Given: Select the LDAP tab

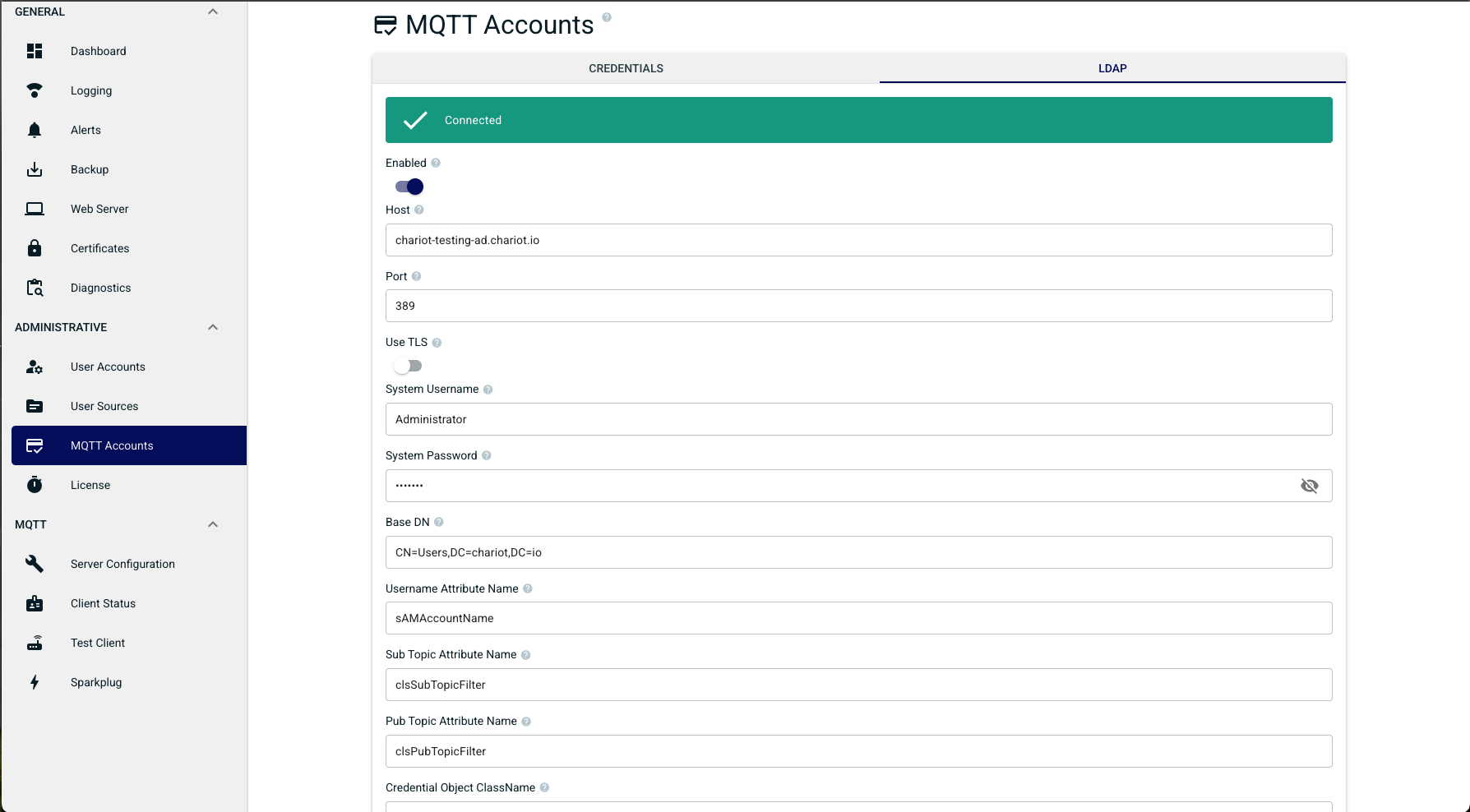Looking at the screenshot, I should tap(1112, 68).
